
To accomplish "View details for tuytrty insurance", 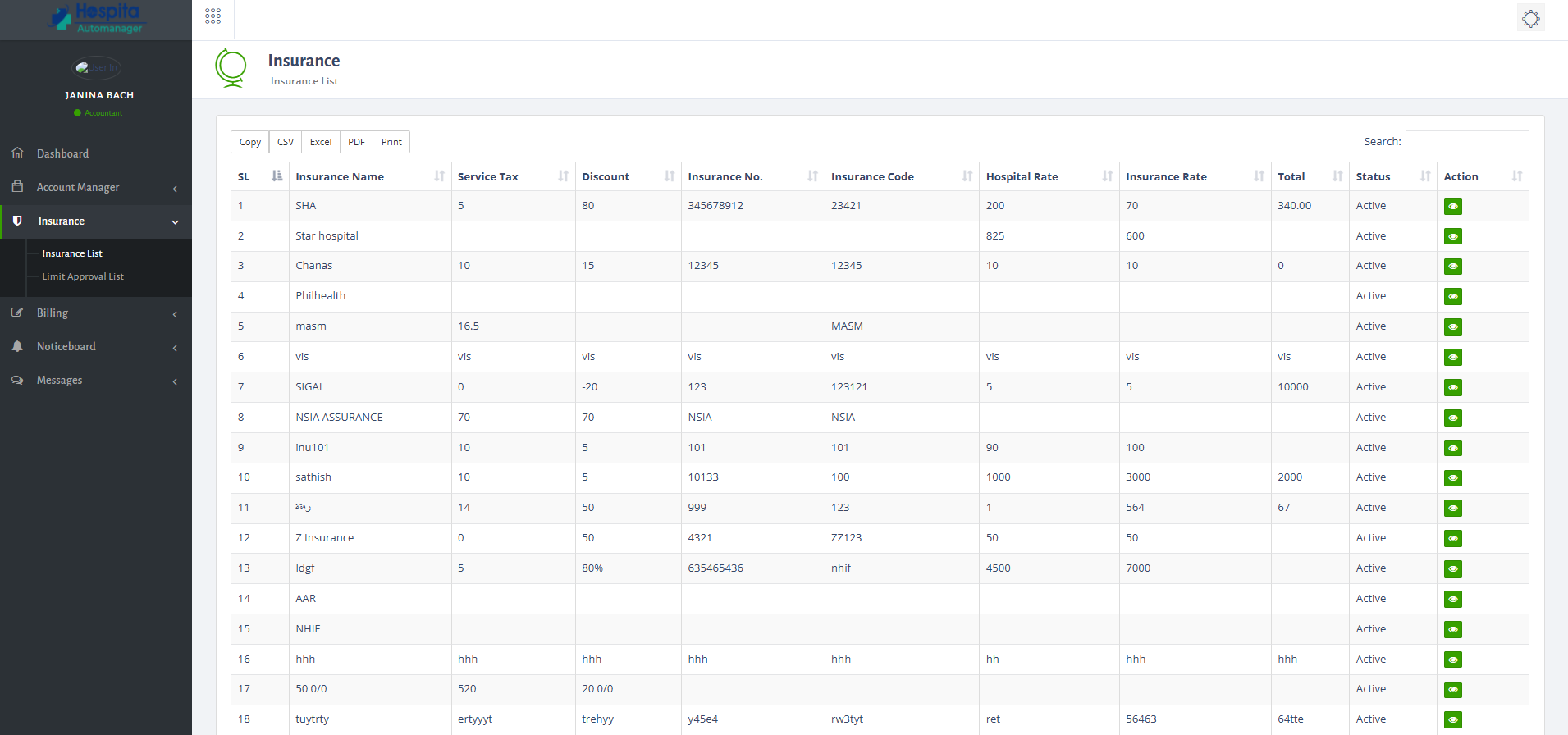I will [x=1453, y=720].
